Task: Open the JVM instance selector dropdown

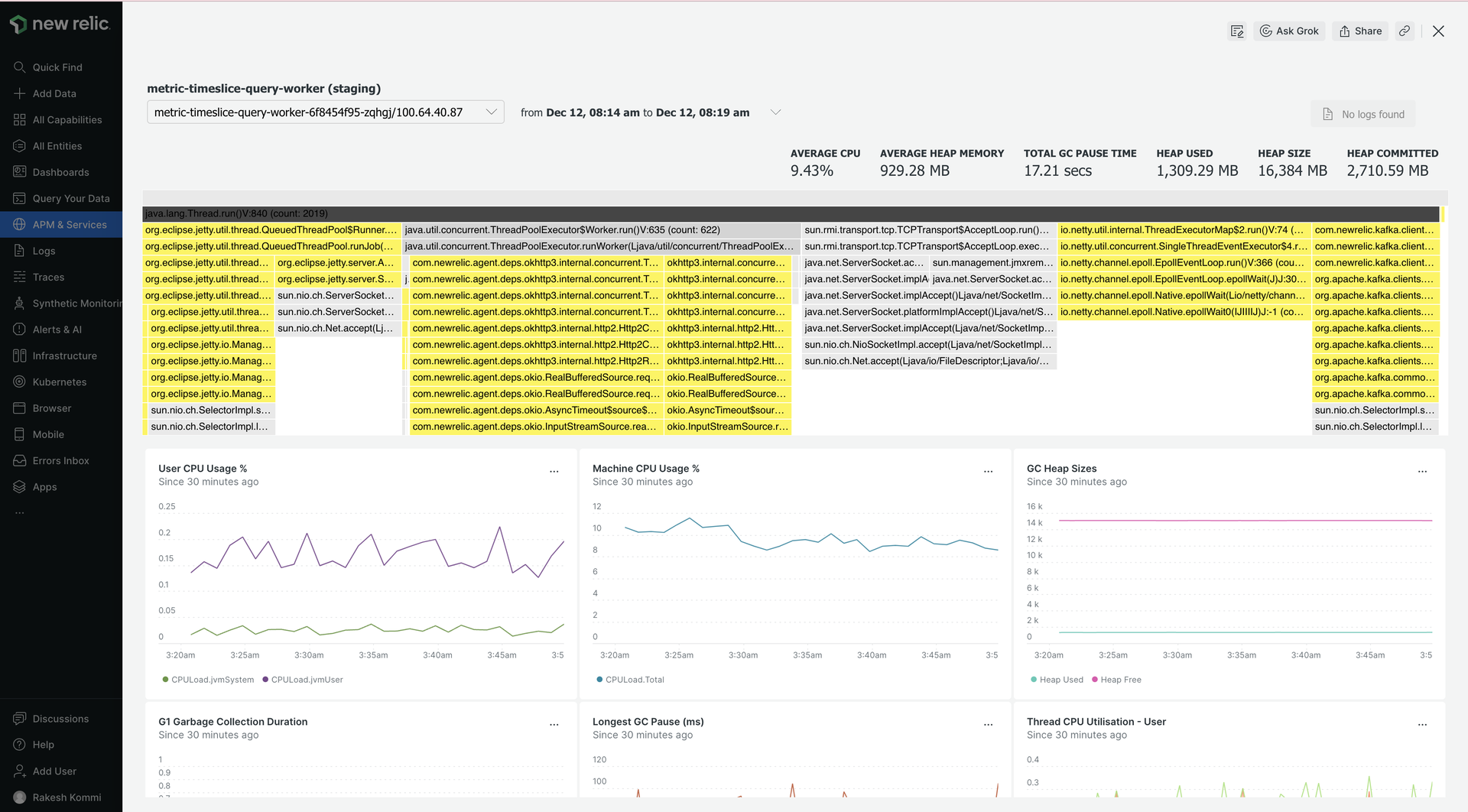Action: 325,112
